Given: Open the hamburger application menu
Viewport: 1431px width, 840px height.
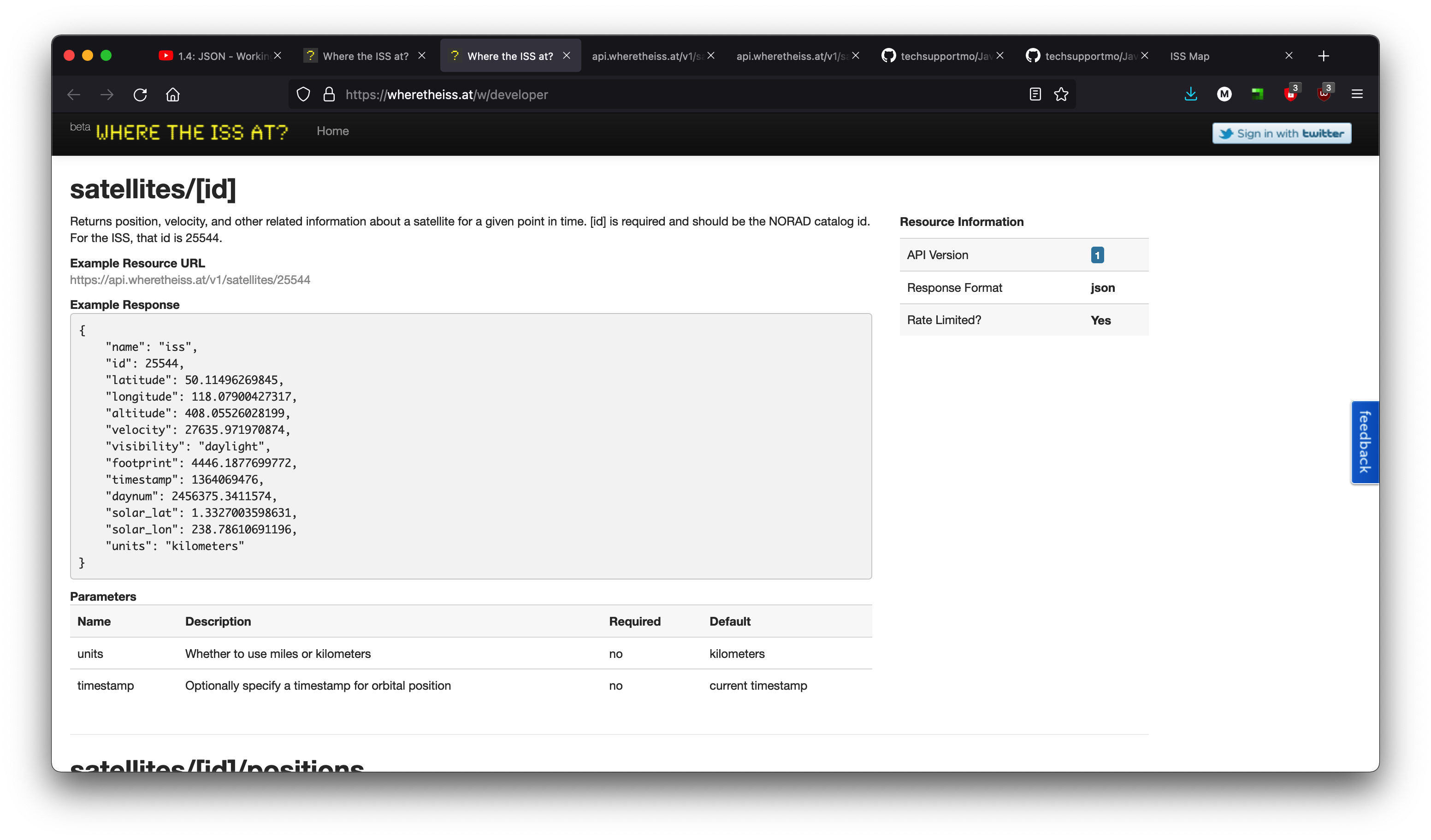Looking at the screenshot, I should coord(1357,94).
